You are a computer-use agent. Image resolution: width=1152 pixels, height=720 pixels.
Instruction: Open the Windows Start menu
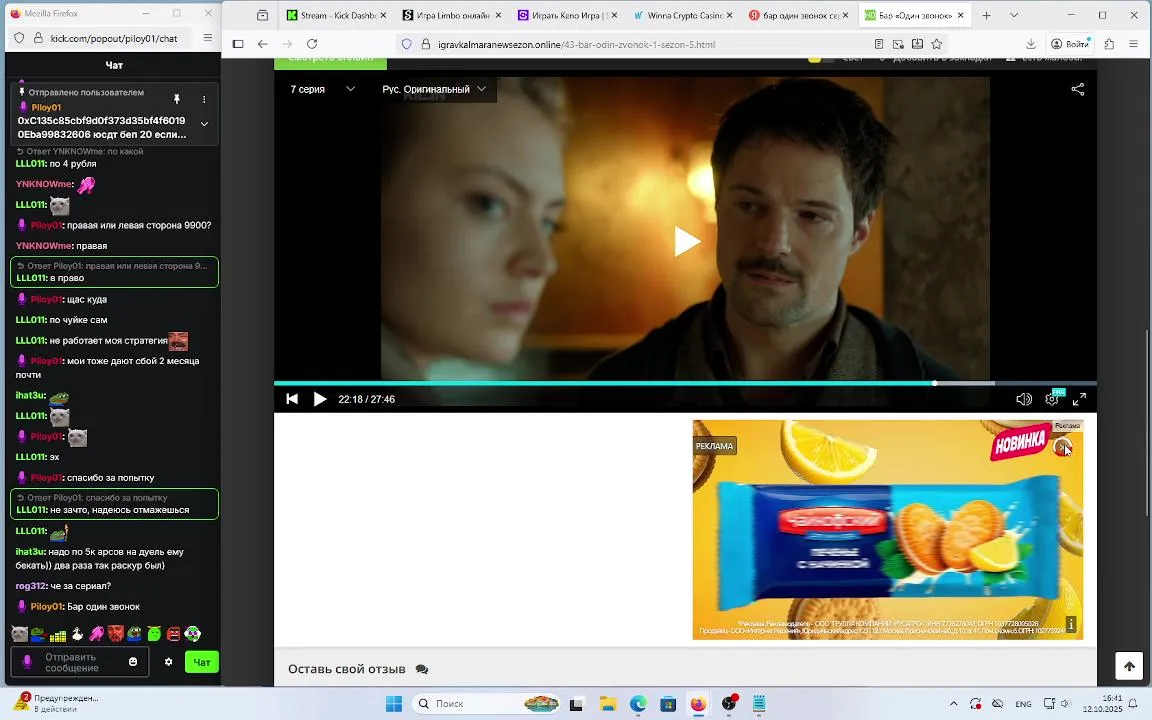coord(394,704)
